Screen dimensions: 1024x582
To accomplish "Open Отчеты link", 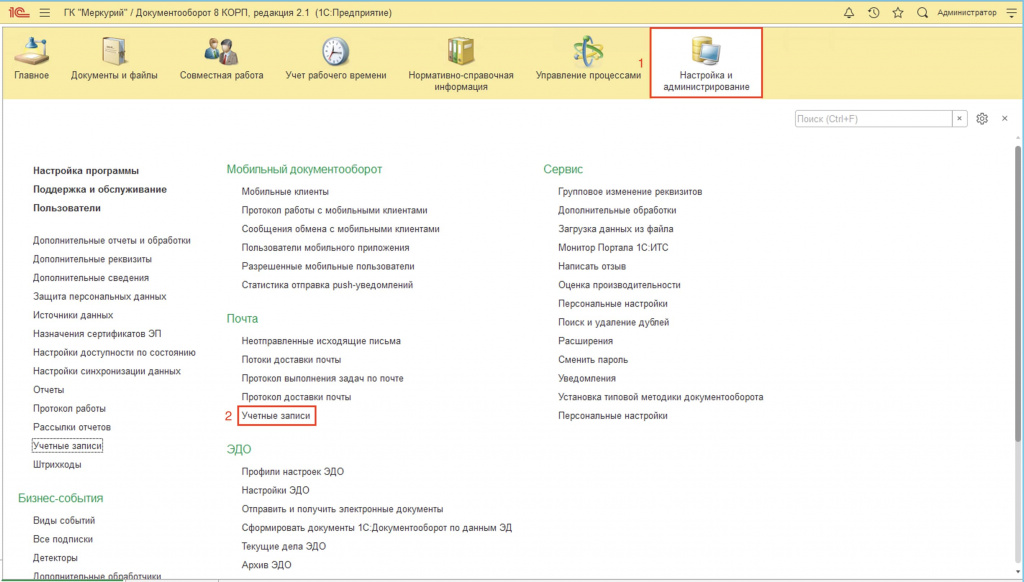I will click(48, 390).
